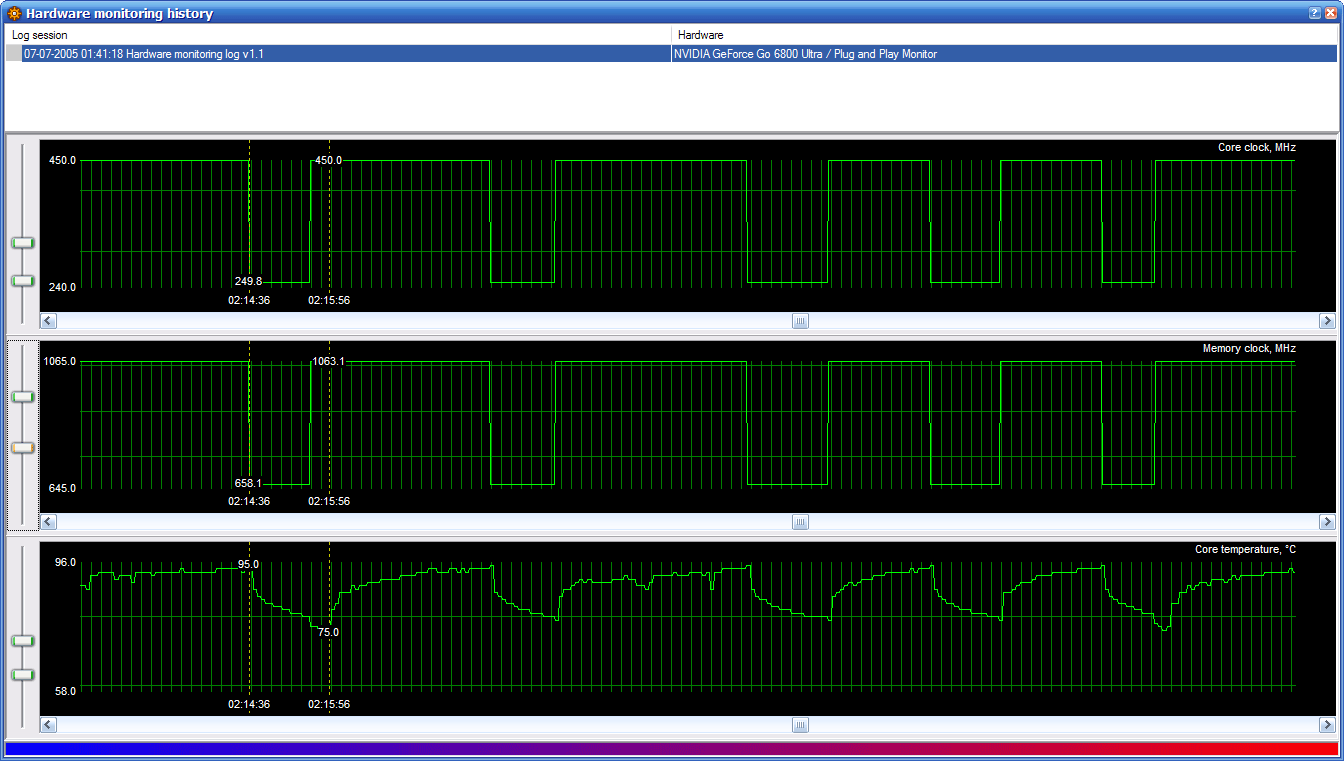Close the Hardware monitoring history window
The width and height of the screenshot is (1344, 761).
click(1331, 14)
